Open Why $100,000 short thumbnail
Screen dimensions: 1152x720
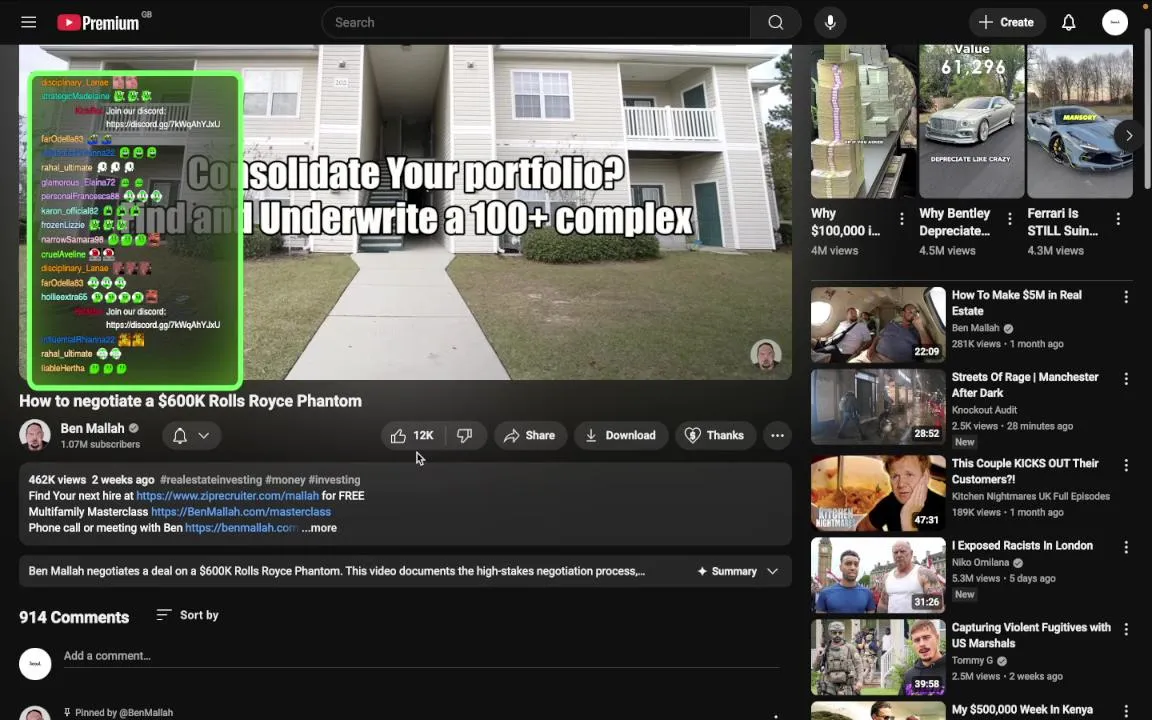(863, 121)
